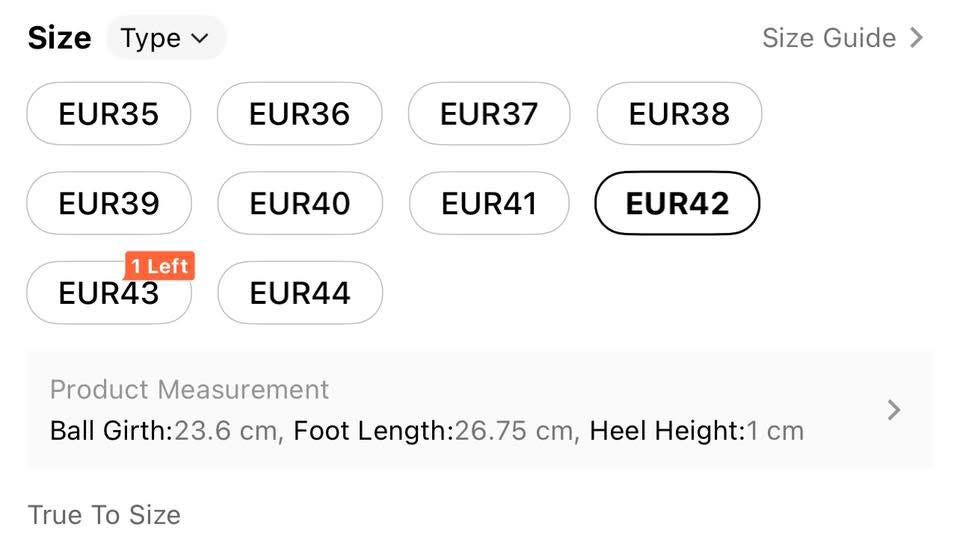Viewport: 960px width, 542px height.
Task: Click the Heel Height measurement text
Action: (x=696, y=431)
